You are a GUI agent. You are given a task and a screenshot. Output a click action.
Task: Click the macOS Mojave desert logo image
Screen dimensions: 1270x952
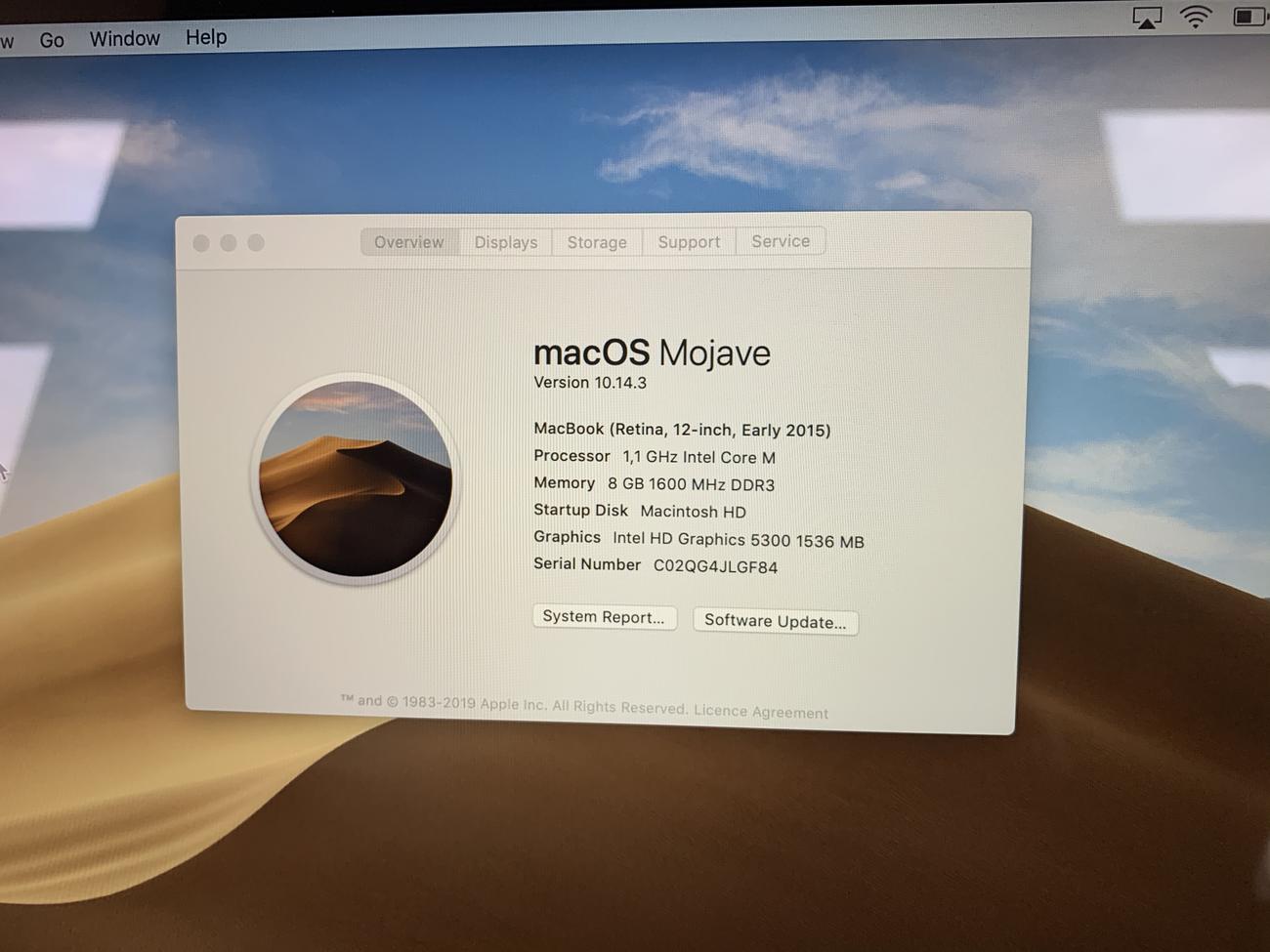pos(356,478)
